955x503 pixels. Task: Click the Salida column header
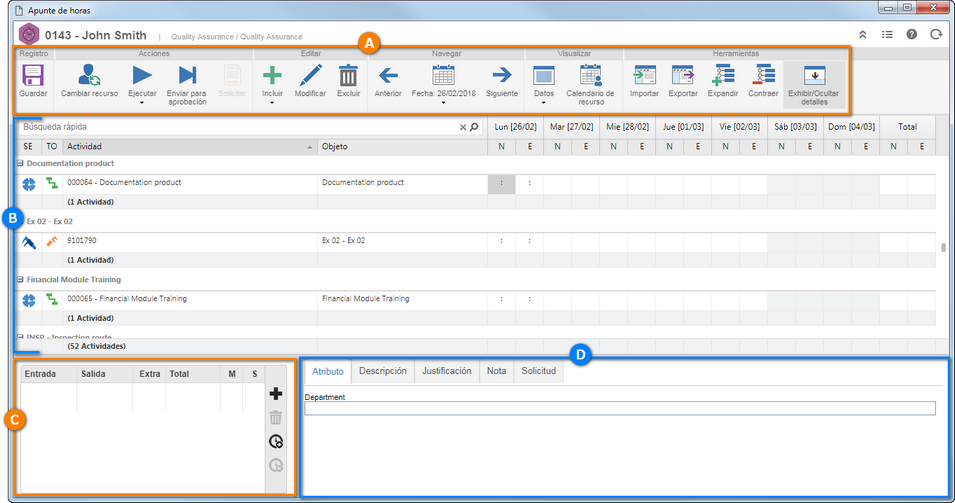pyautogui.click(x=105, y=374)
